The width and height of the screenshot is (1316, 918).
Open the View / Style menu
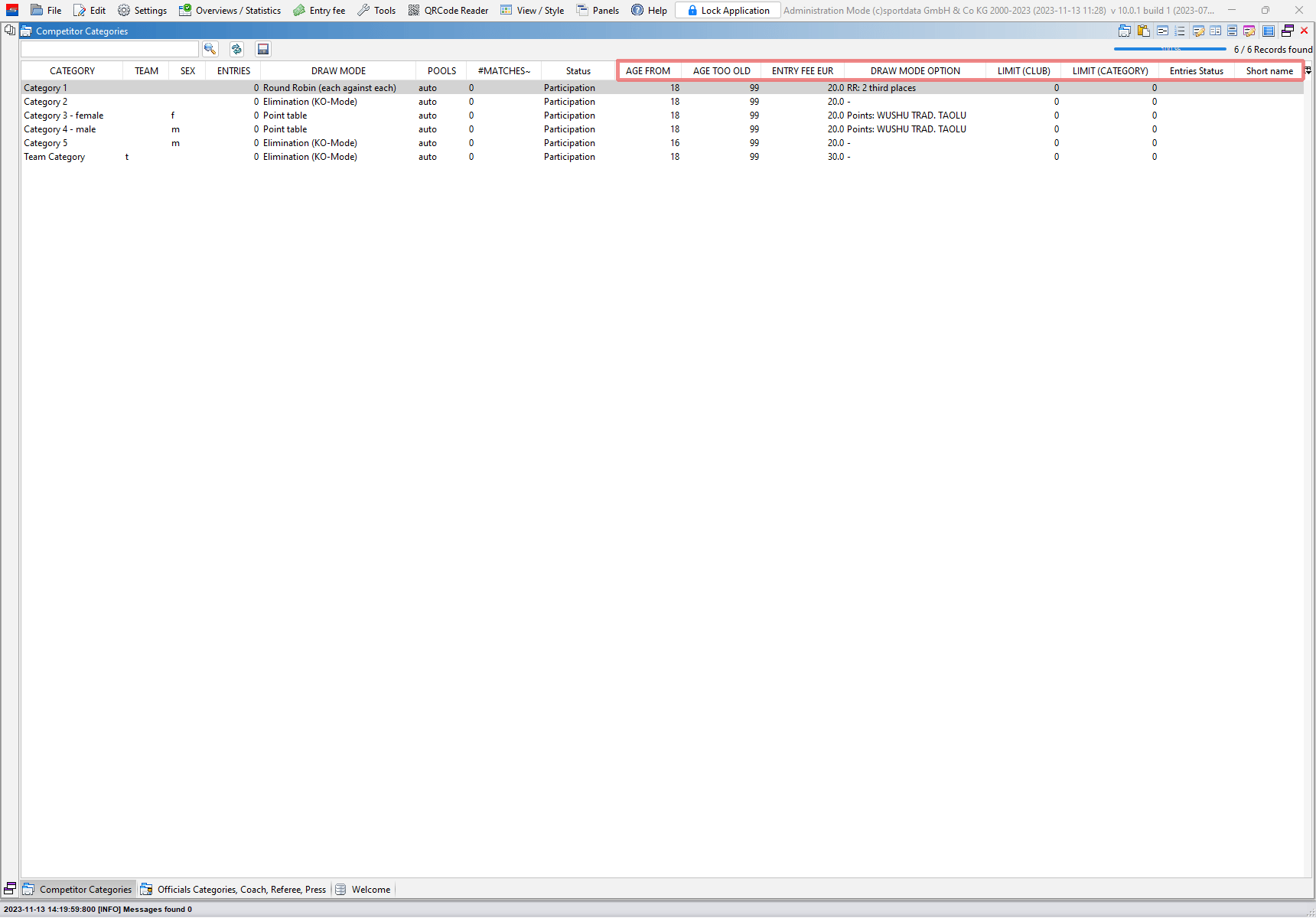tap(533, 11)
